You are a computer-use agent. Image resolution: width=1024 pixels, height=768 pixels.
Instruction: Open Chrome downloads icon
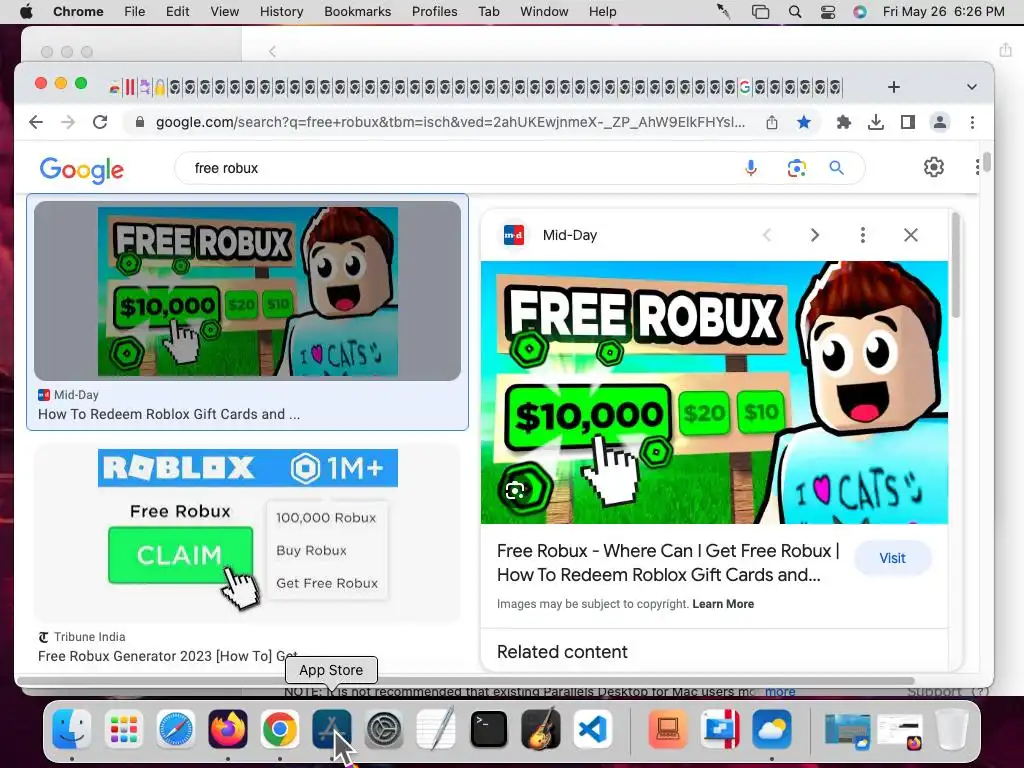point(876,122)
